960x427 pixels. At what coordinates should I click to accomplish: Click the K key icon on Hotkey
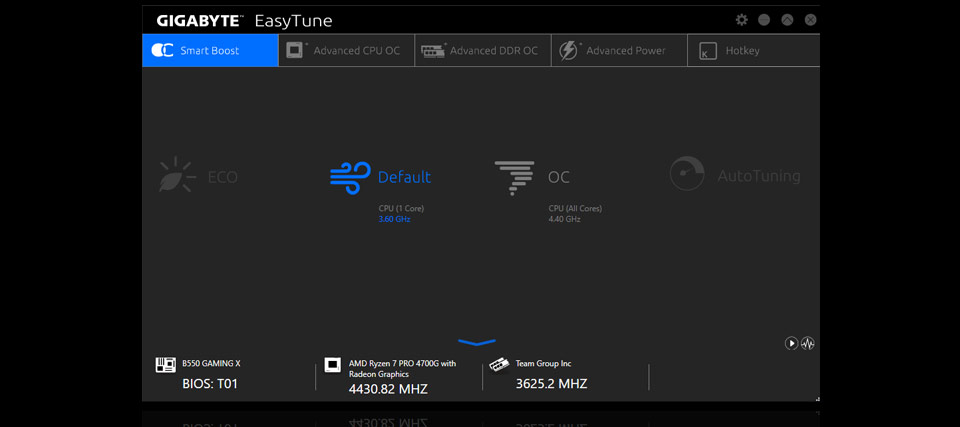[x=708, y=51]
